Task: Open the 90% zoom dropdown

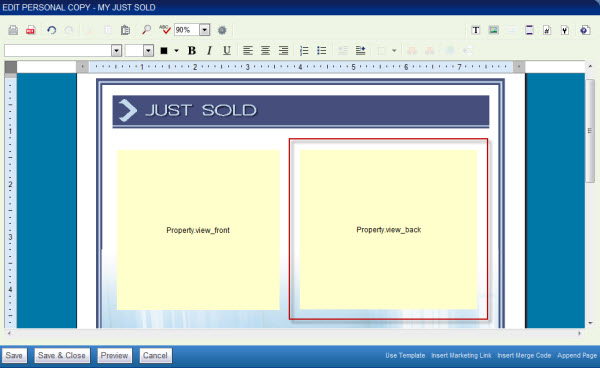Action: (205, 30)
